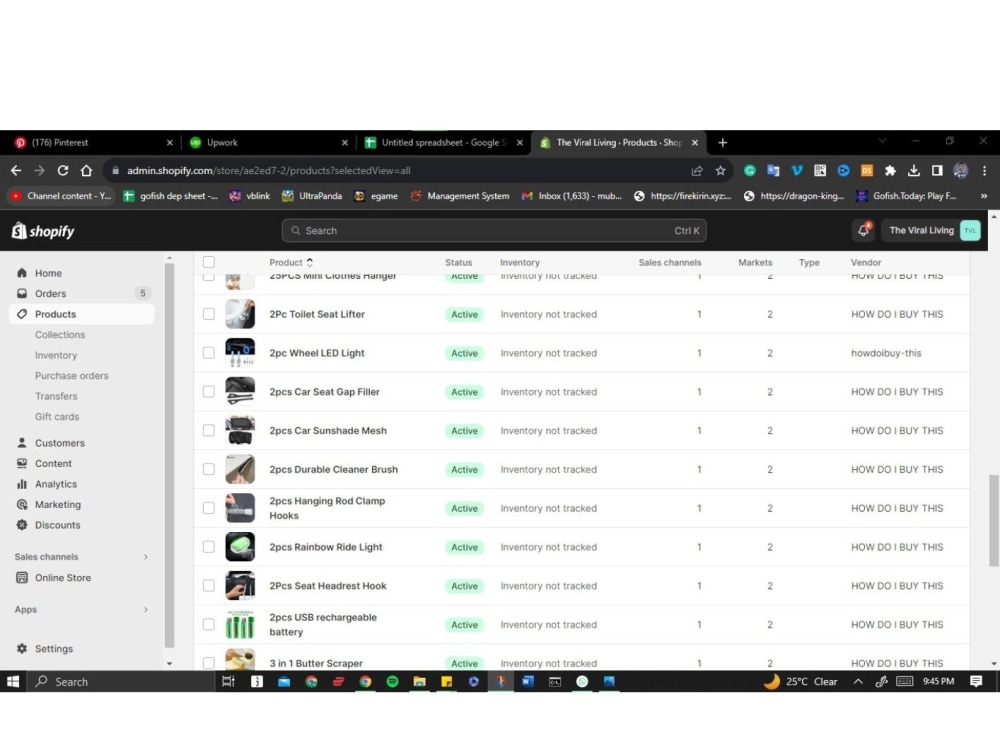Switch to the Untitled spreadsheet tab

[x=440, y=142]
